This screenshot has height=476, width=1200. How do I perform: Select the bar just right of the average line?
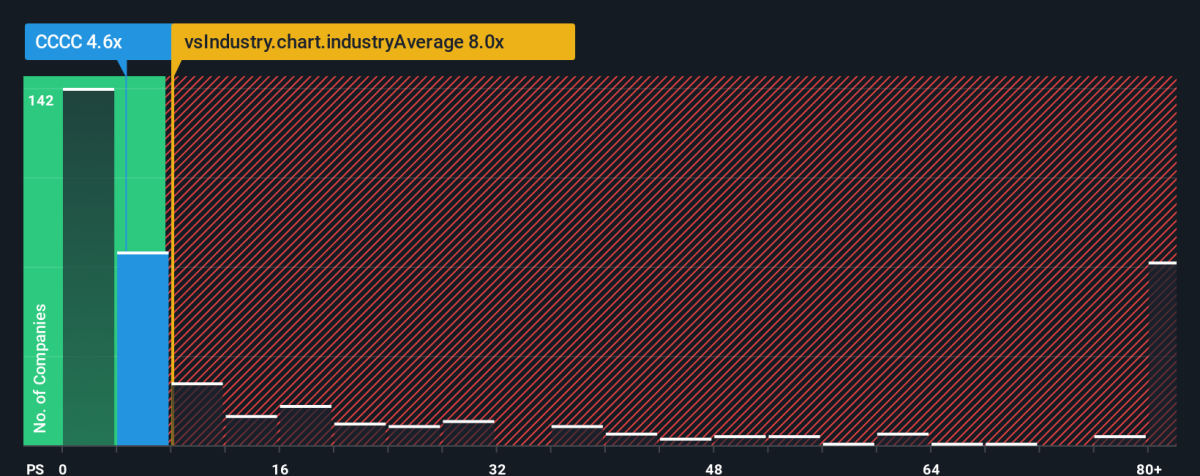[x=197, y=414]
